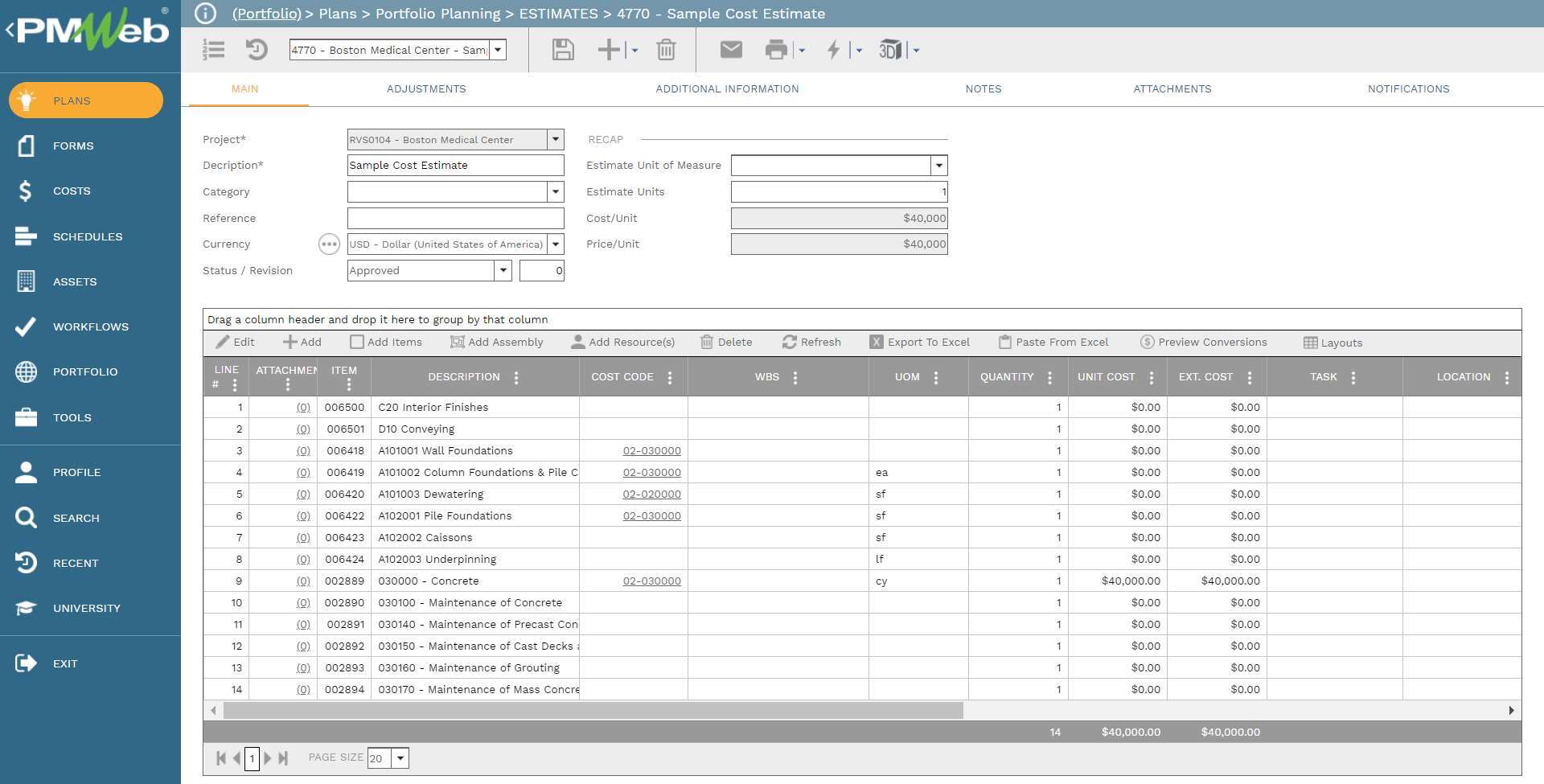Click the Print icon
Image resolution: width=1544 pixels, height=784 pixels.
click(x=776, y=50)
